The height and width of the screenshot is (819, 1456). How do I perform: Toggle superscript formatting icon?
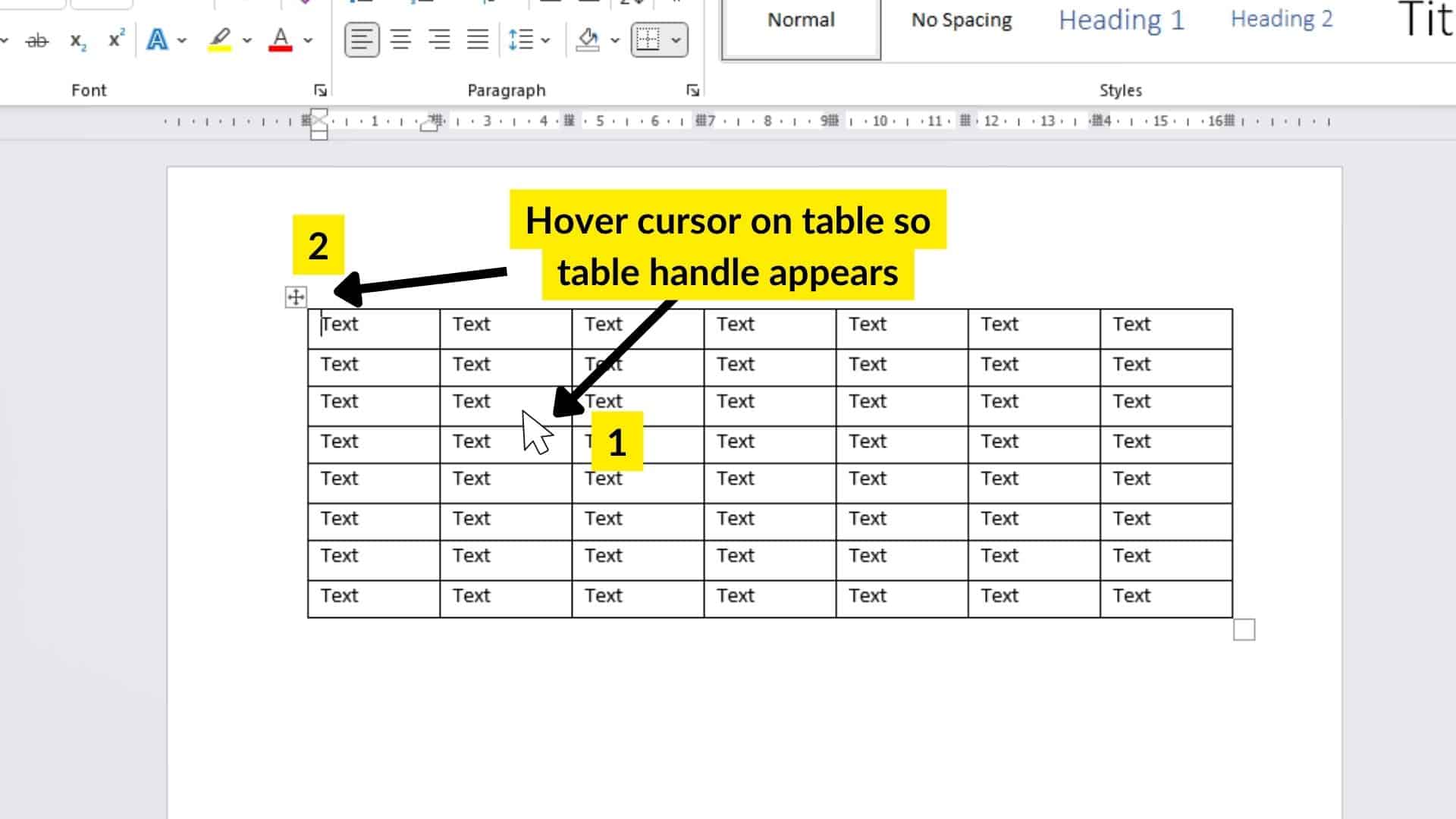pyautogui.click(x=114, y=40)
